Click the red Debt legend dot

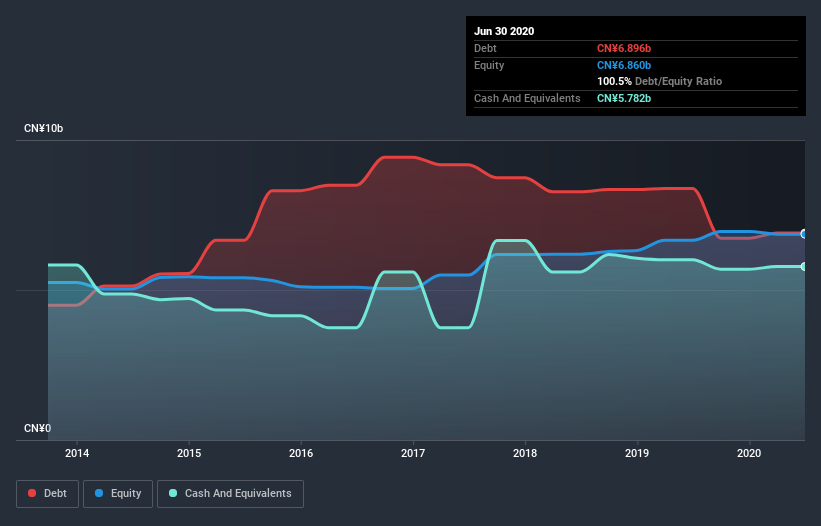(x=32, y=493)
